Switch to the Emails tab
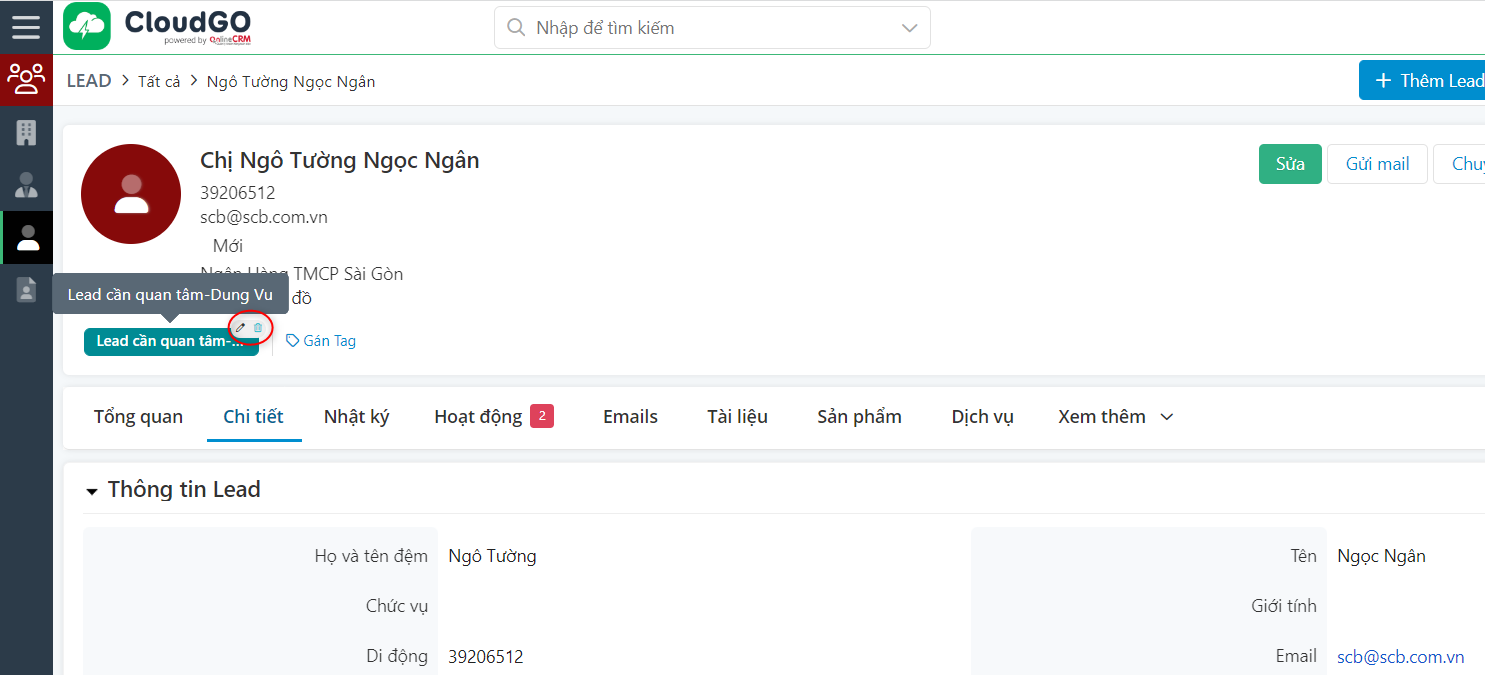Viewport: 1485px width, 675px height. click(629, 416)
